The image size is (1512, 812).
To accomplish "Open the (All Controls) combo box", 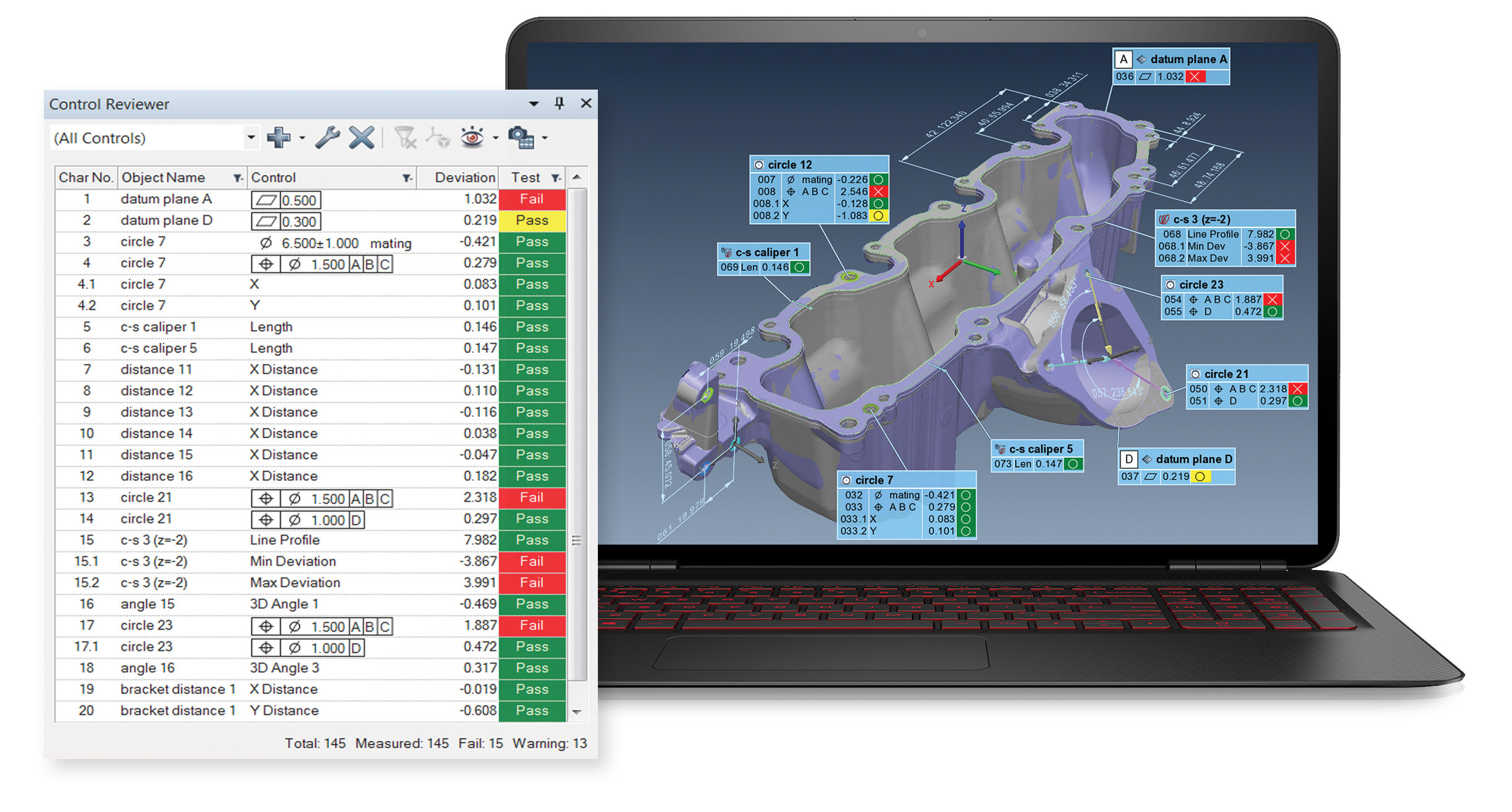I will (x=154, y=138).
